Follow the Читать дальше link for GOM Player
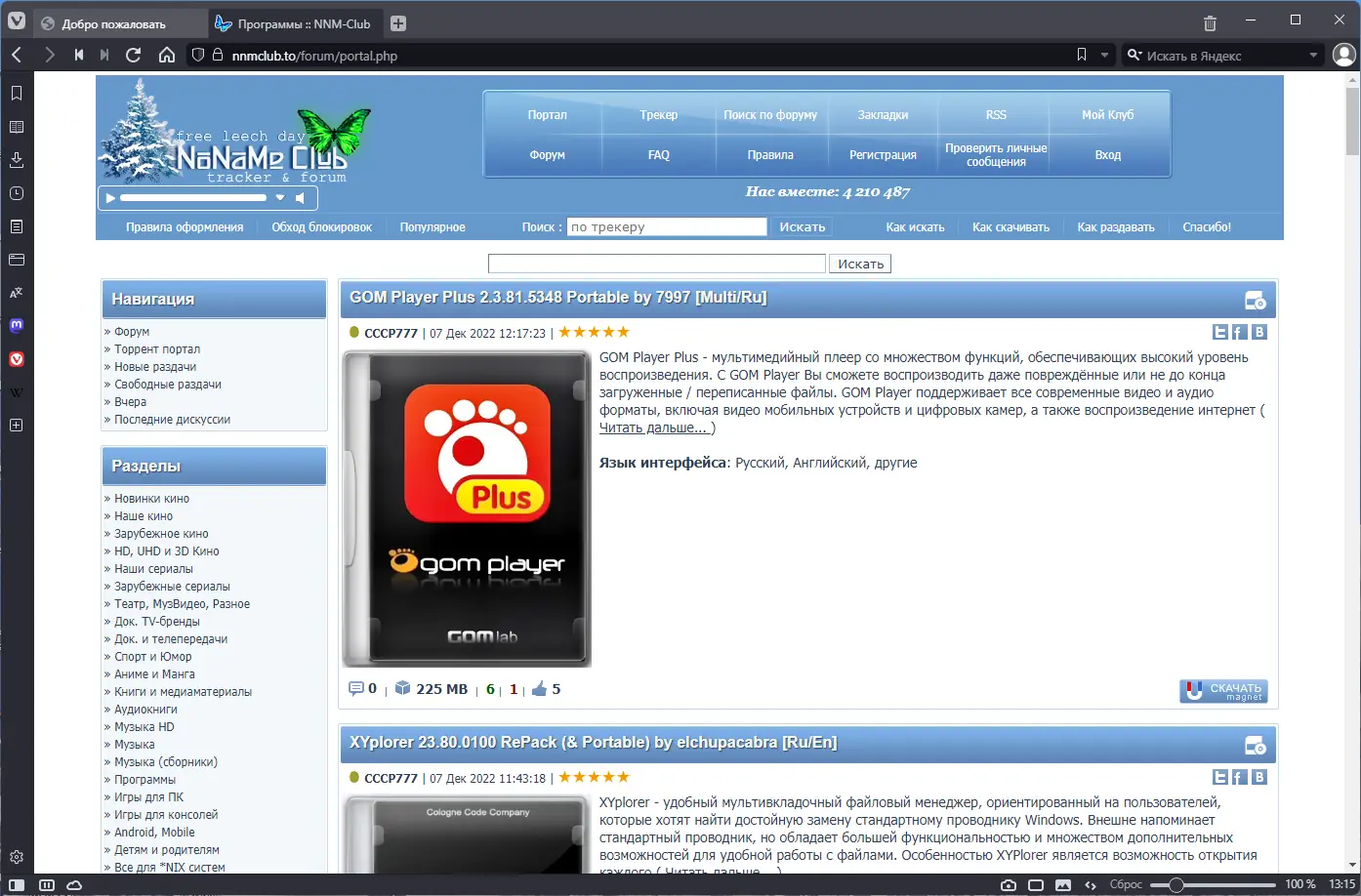This screenshot has height=896, width=1361. click(x=653, y=428)
